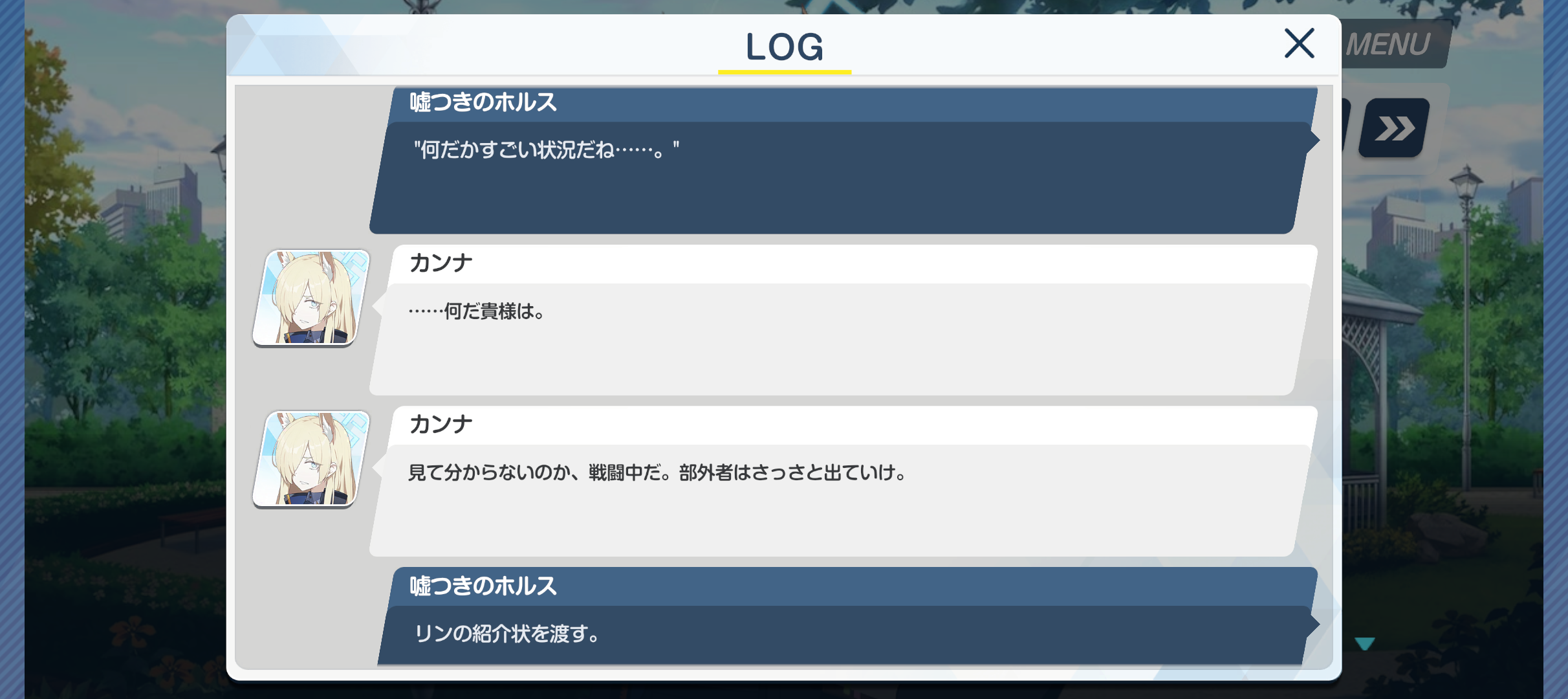Image resolution: width=1568 pixels, height=699 pixels.
Task: Select Kanna's portrait beside 何だ貴様は
Action: [x=311, y=298]
